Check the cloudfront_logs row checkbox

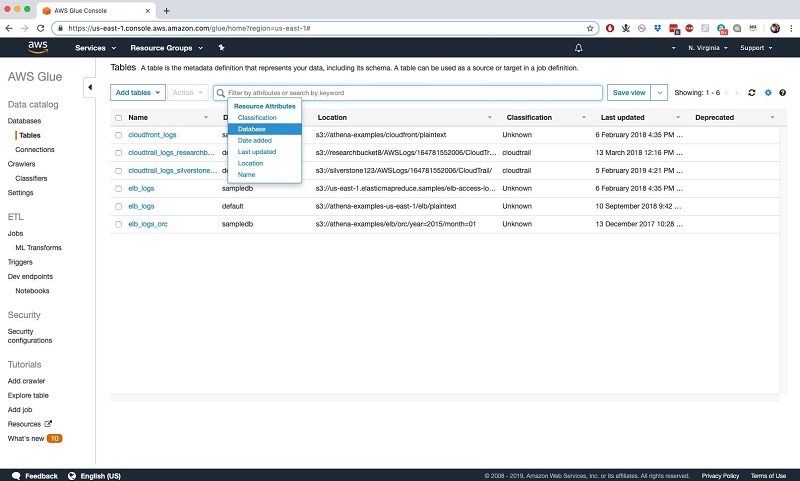coord(118,135)
